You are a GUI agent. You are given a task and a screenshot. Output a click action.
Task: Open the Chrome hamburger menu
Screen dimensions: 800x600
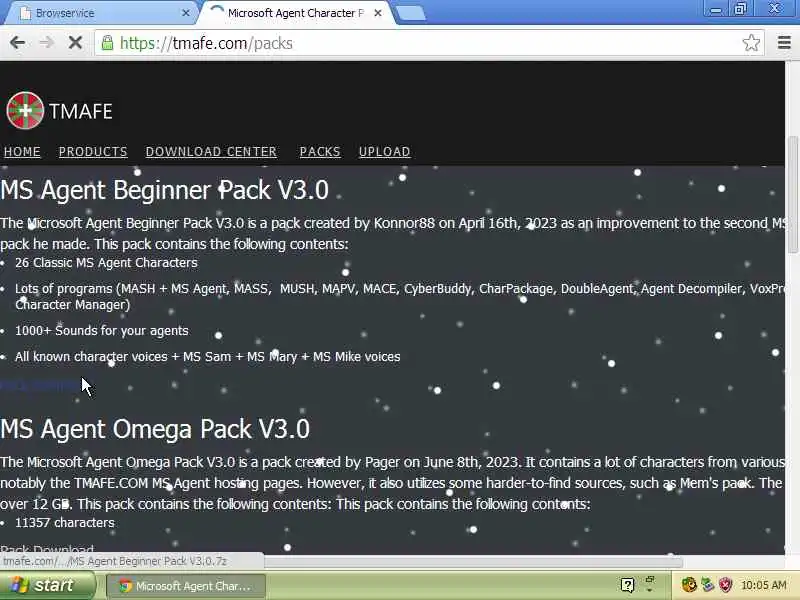(x=784, y=42)
